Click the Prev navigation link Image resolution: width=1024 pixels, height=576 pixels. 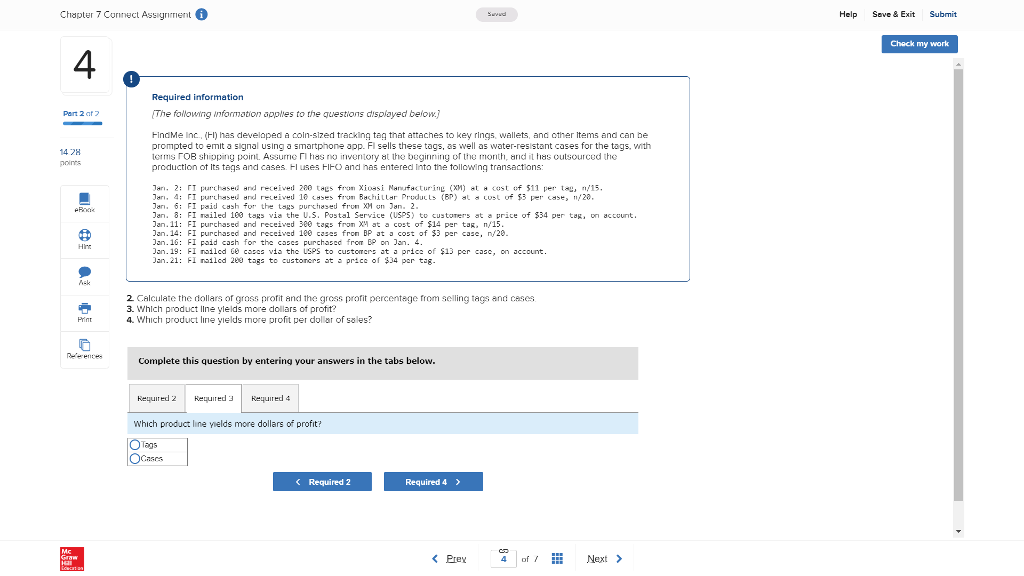455,558
